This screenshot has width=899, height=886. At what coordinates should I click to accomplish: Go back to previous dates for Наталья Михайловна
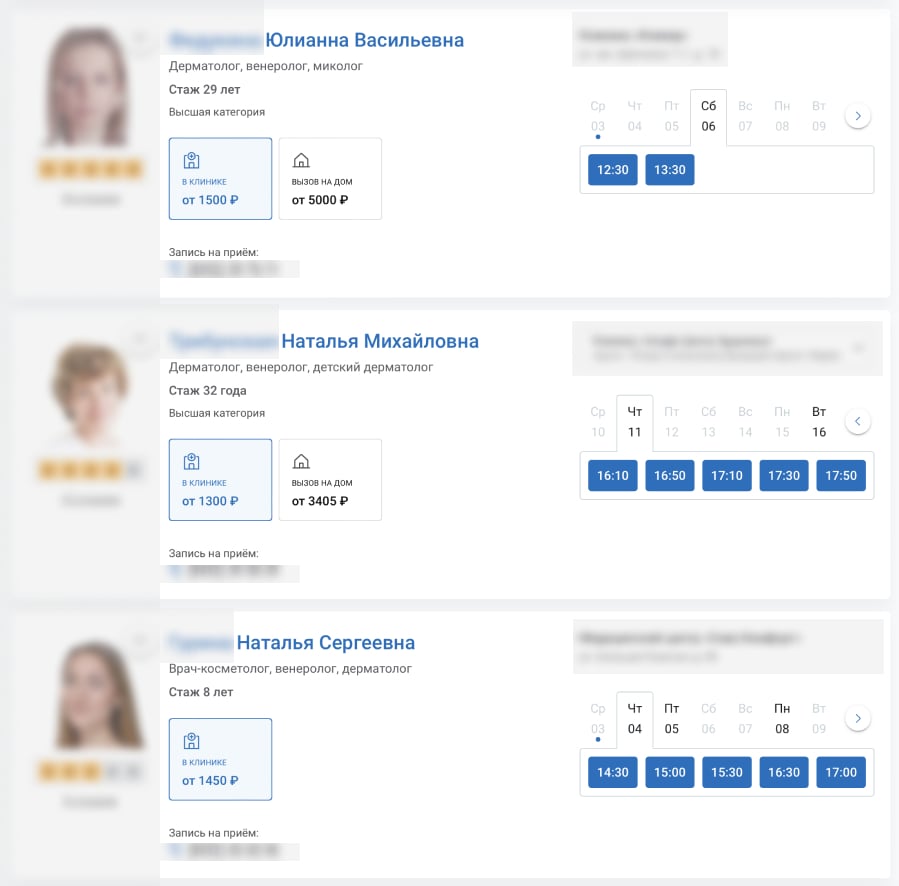point(858,421)
